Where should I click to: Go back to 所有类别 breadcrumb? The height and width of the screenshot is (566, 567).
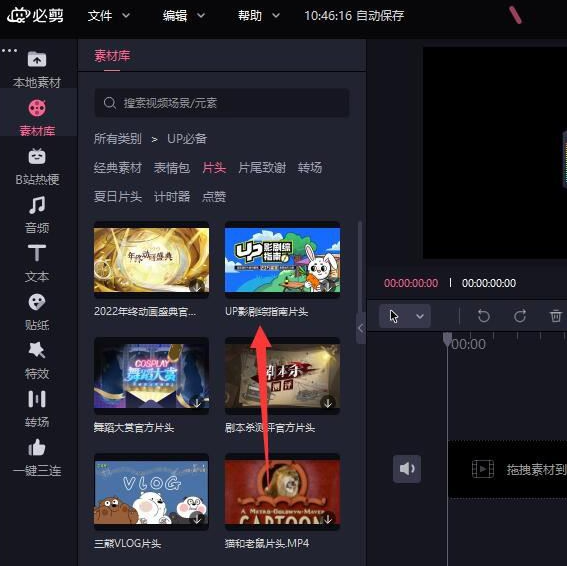click(118, 139)
